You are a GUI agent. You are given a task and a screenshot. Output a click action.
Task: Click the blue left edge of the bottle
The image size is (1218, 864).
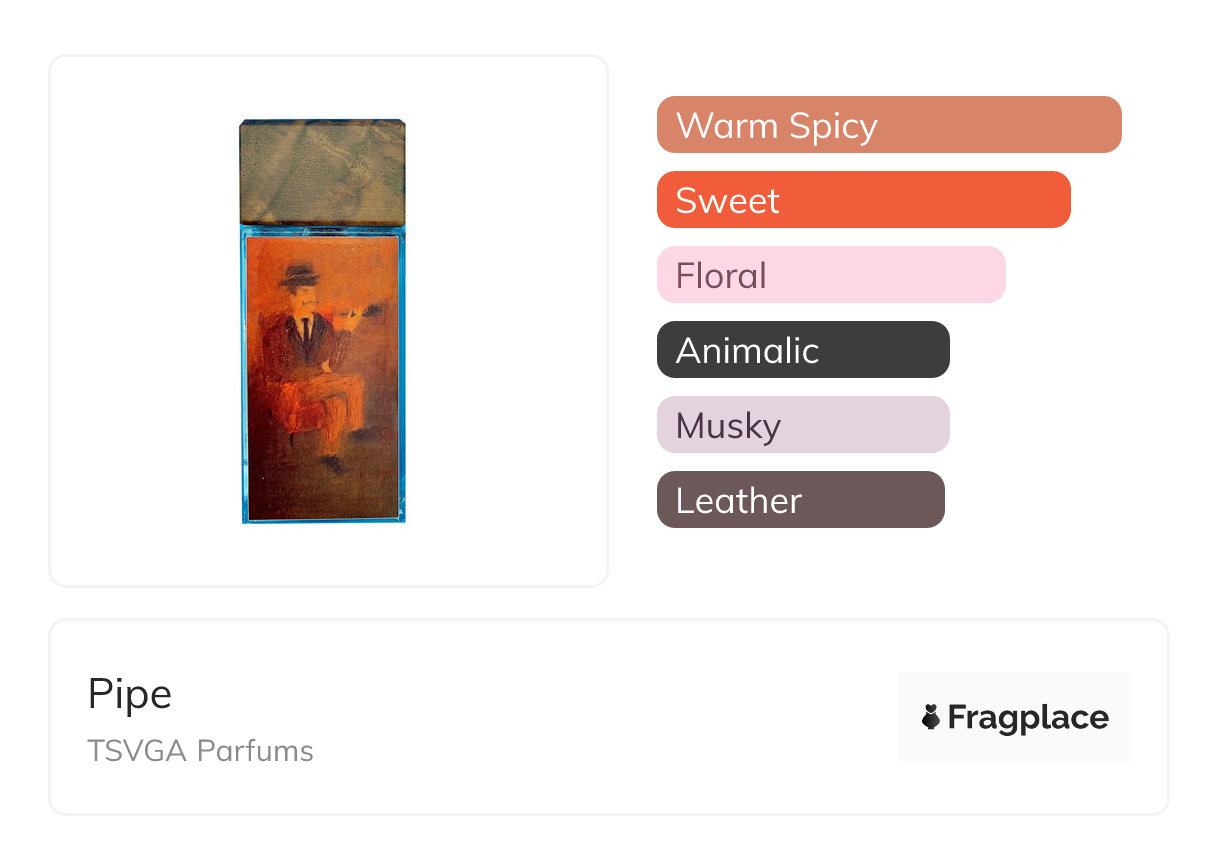pyautogui.click(x=243, y=380)
